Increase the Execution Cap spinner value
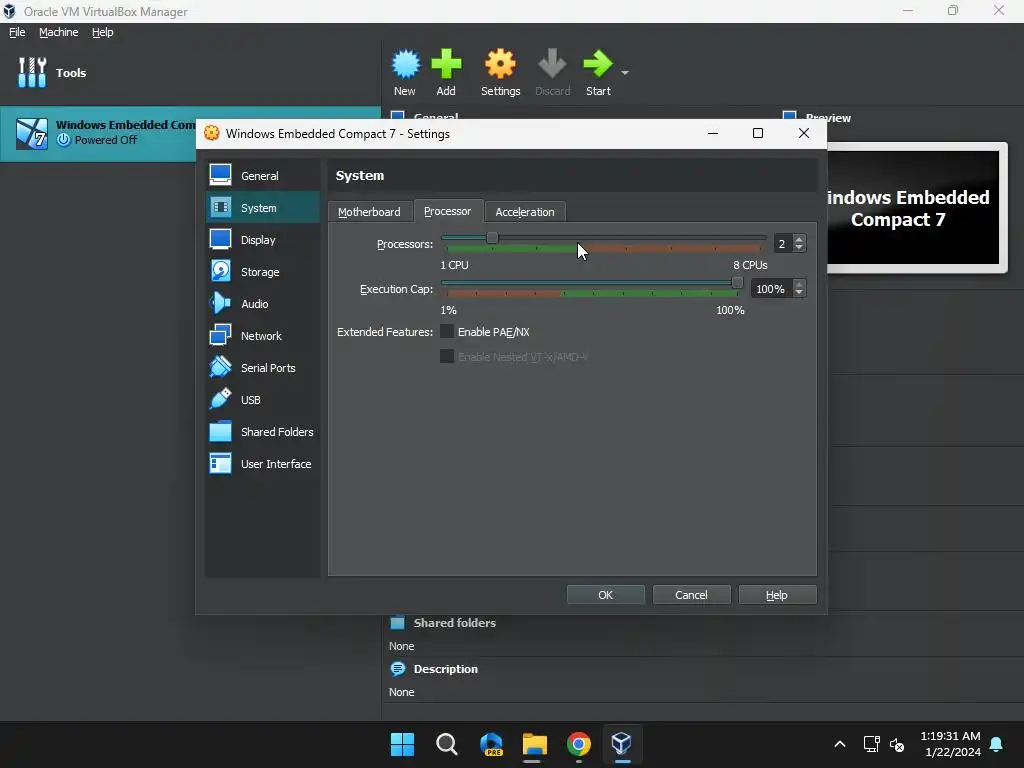 click(799, 284)
